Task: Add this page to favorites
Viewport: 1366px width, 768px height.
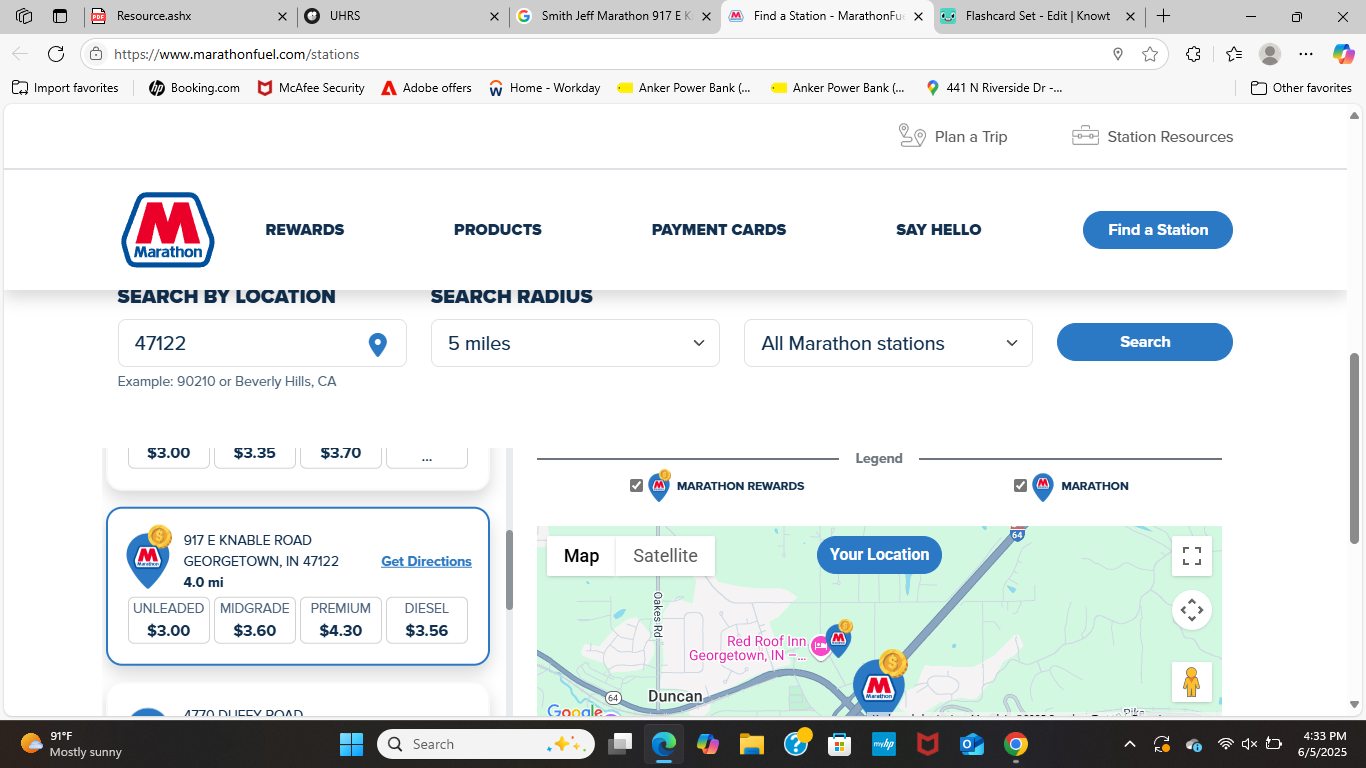Action: [x=1150, y=54]
